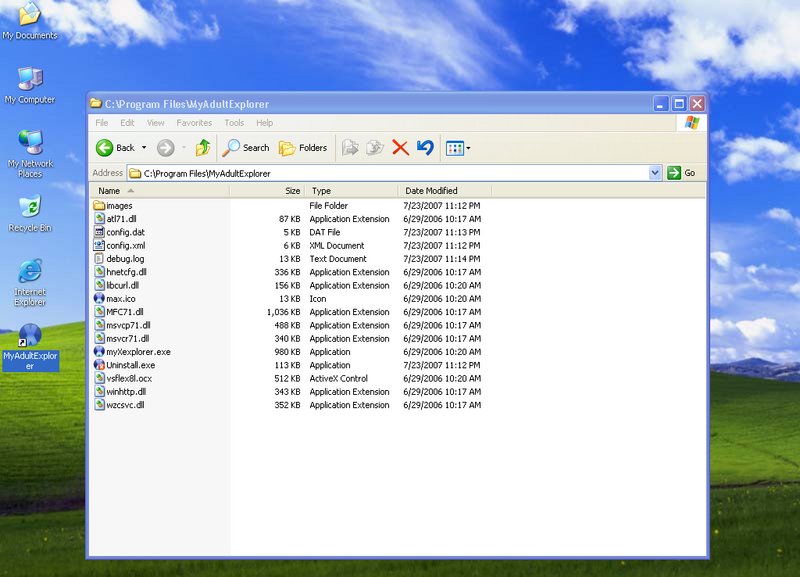The height and width of the screenshot is (577, 800).
Task: Click the "1,036 KB" size cell
Action: [284, 312]
